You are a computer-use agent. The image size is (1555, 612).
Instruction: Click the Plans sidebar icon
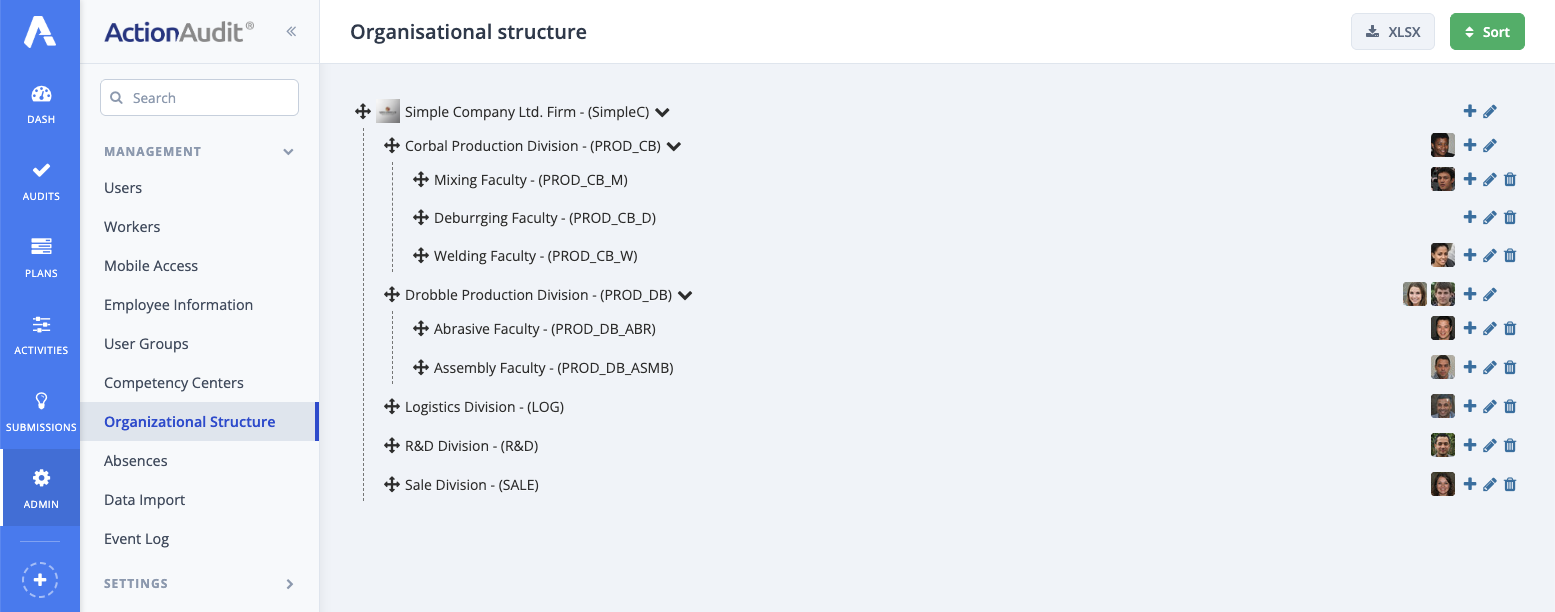coord(40,254)
